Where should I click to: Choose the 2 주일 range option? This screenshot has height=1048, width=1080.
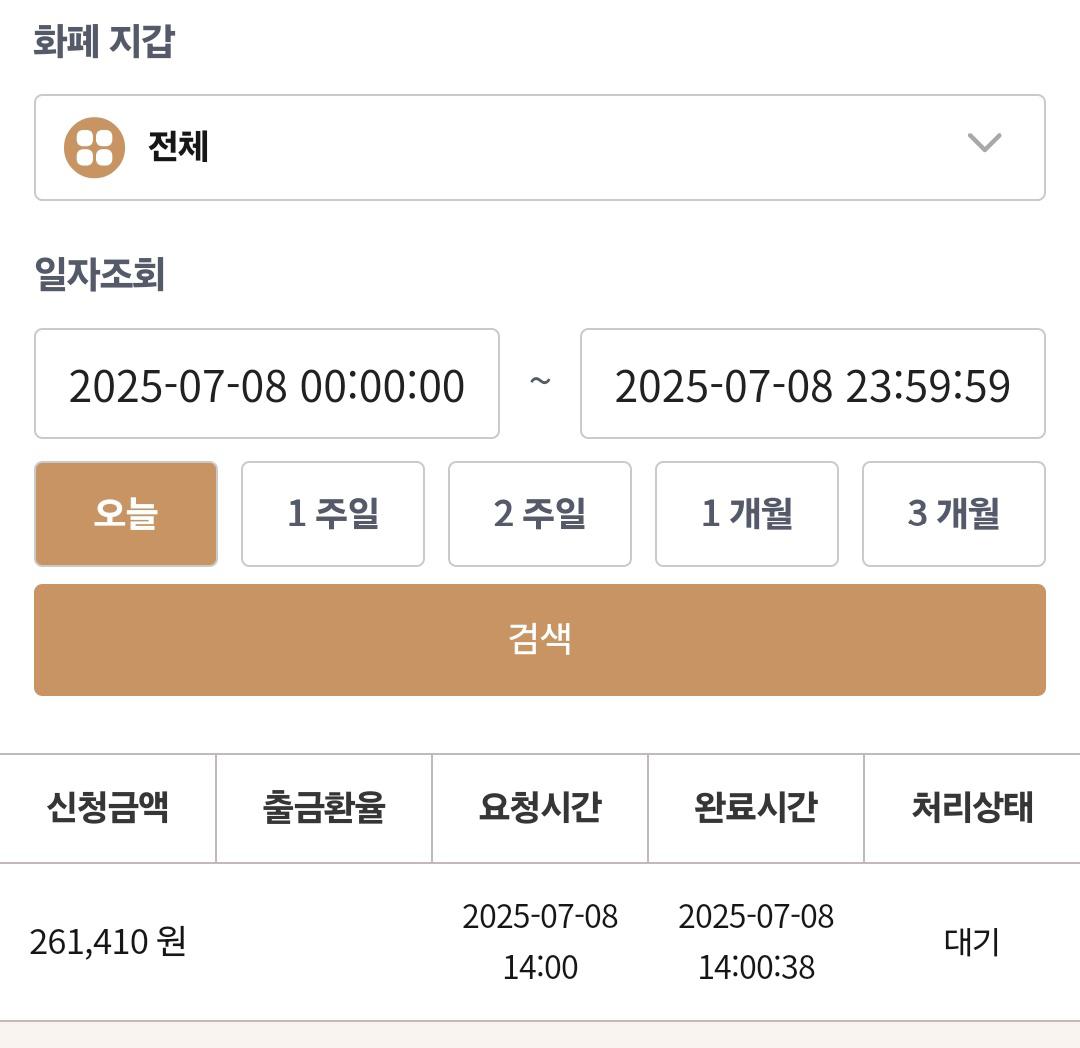pyautogui.click(x=540, y=514)
